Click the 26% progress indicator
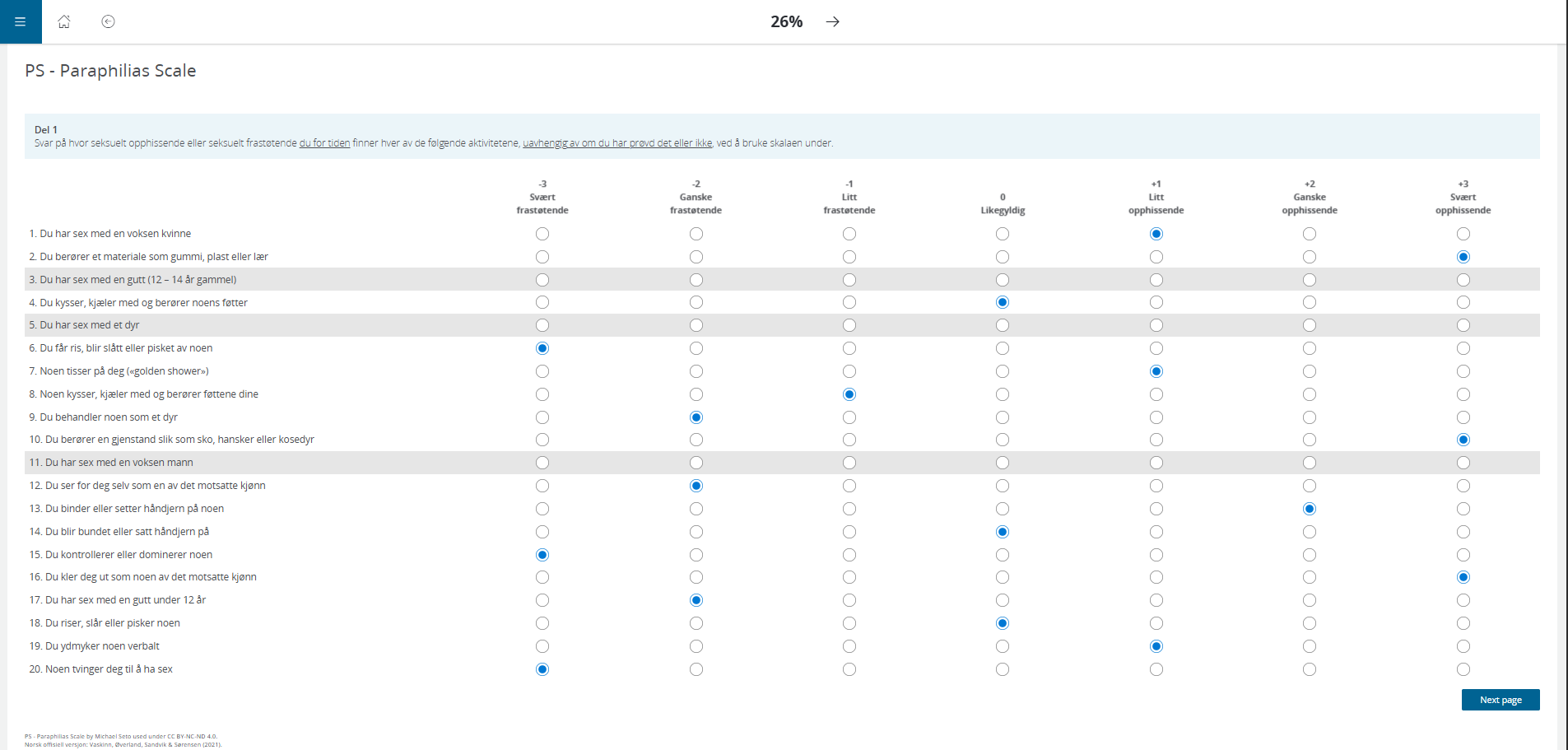This screenshot has width=1568, height=750. coord(786,21)
